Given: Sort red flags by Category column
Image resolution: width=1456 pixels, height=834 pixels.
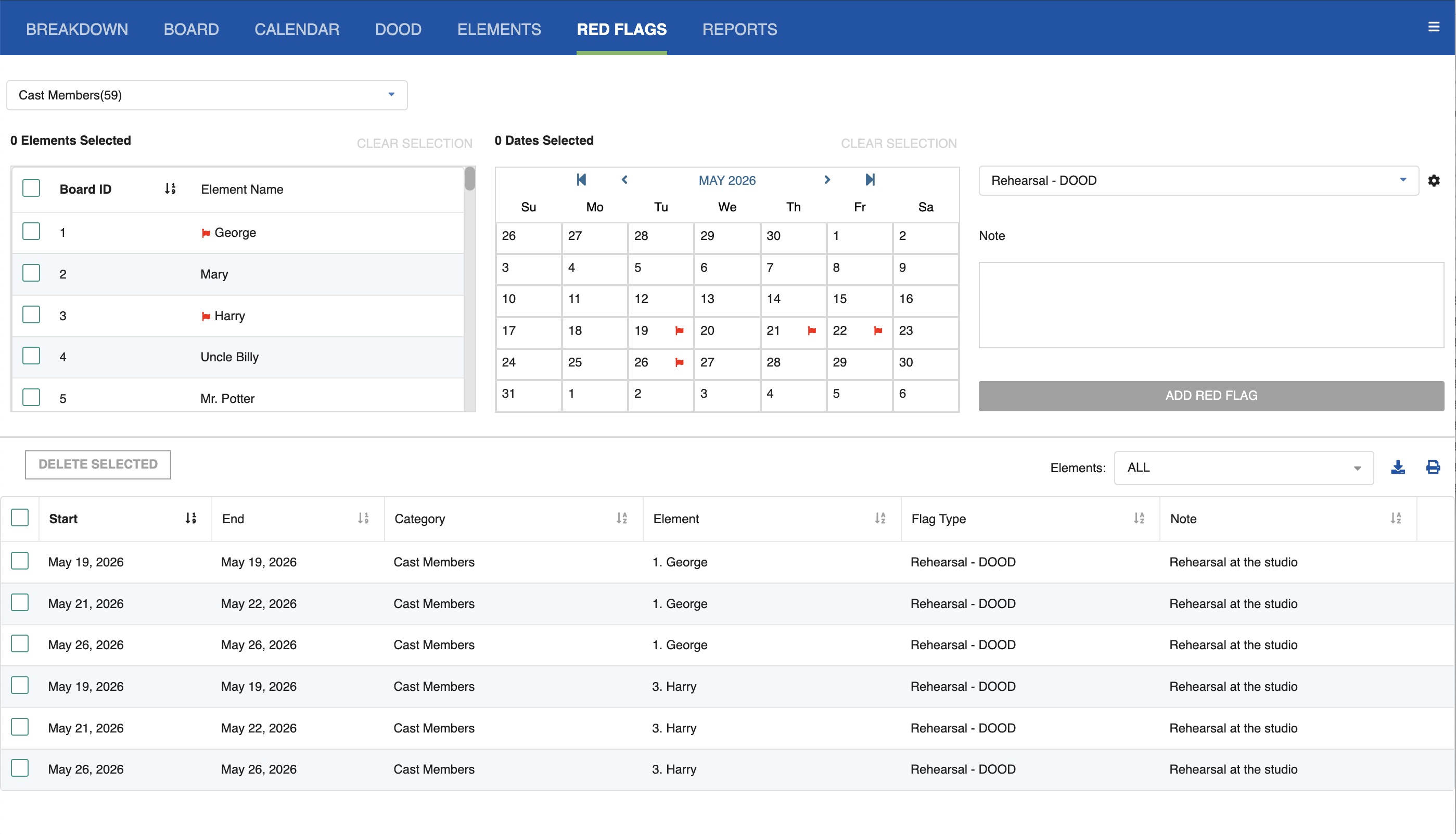Looking at the screenshot, I should coord(621,519).
